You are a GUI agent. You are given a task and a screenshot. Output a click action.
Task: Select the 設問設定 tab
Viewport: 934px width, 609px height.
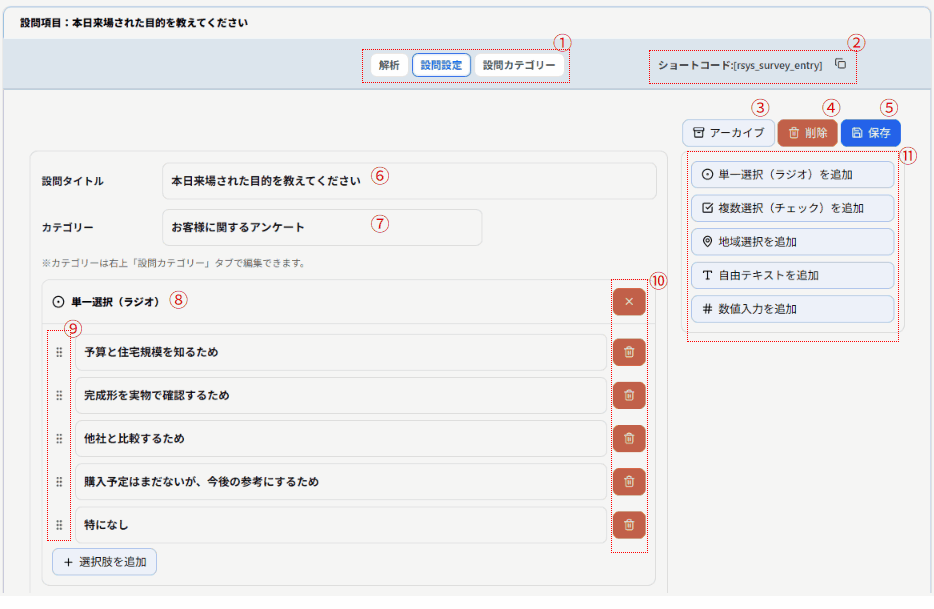[x=441, y=65]
